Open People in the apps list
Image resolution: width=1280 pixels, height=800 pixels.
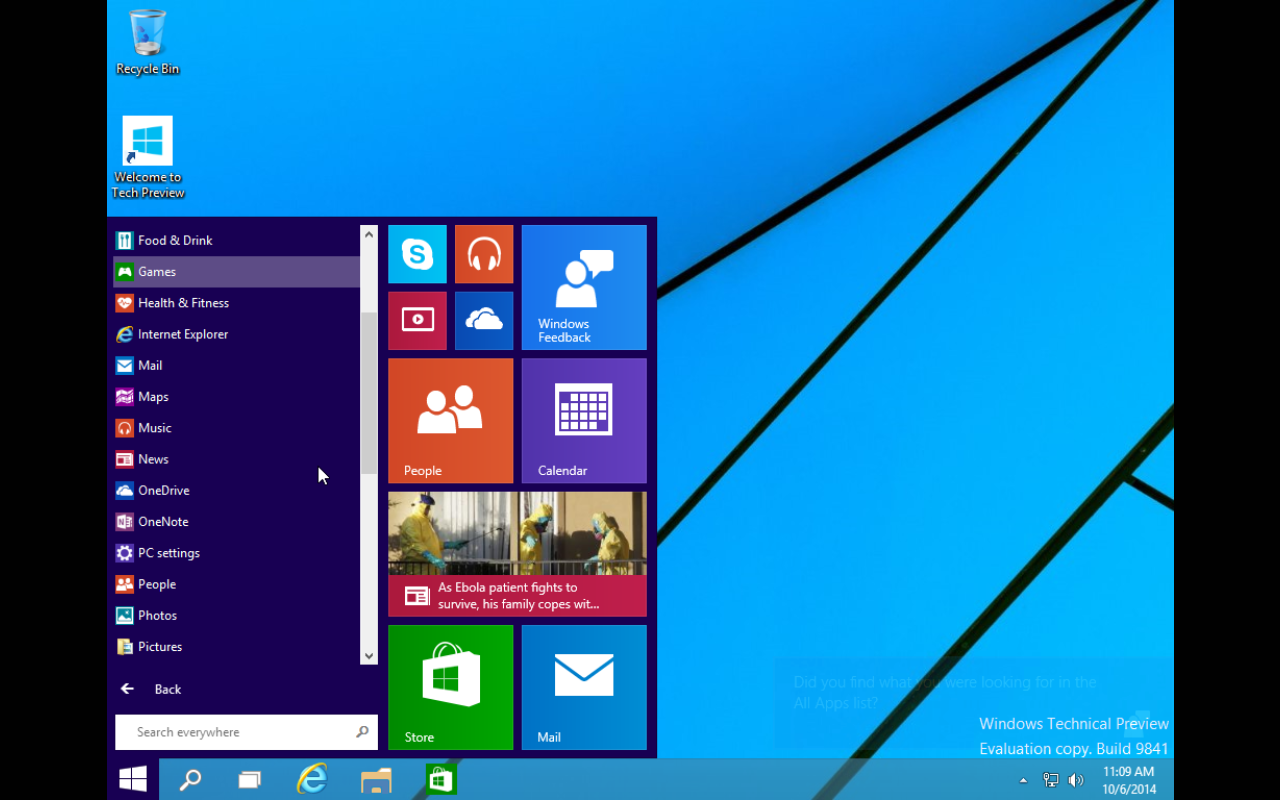coord(237,584)
